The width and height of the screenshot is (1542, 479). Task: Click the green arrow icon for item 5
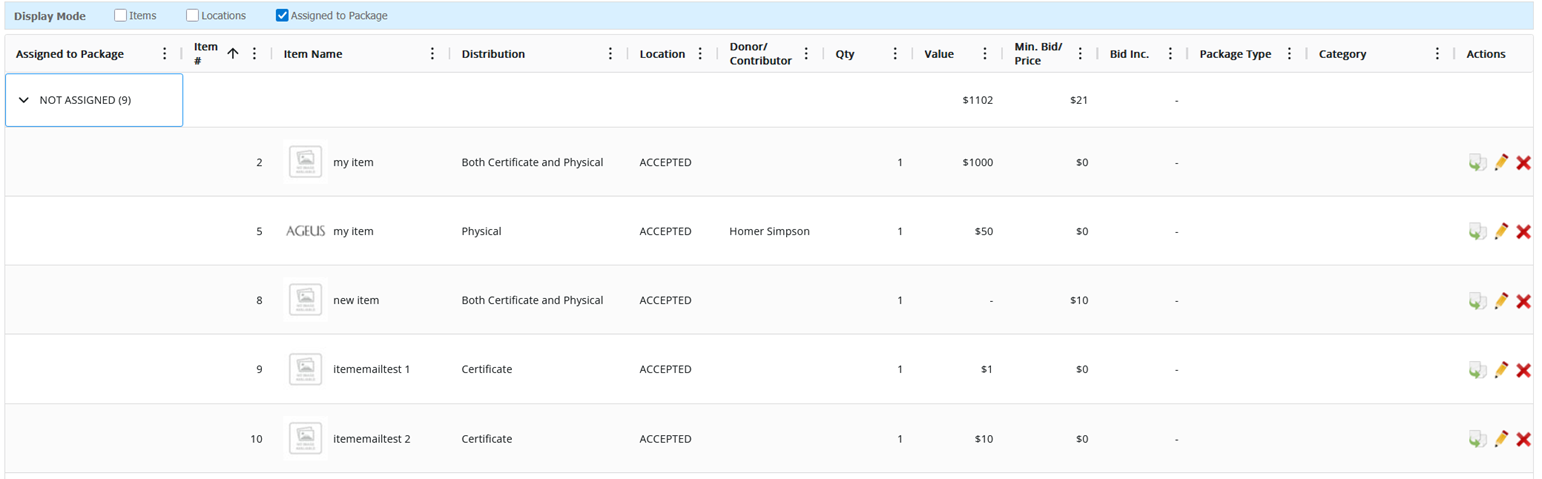1477,232
